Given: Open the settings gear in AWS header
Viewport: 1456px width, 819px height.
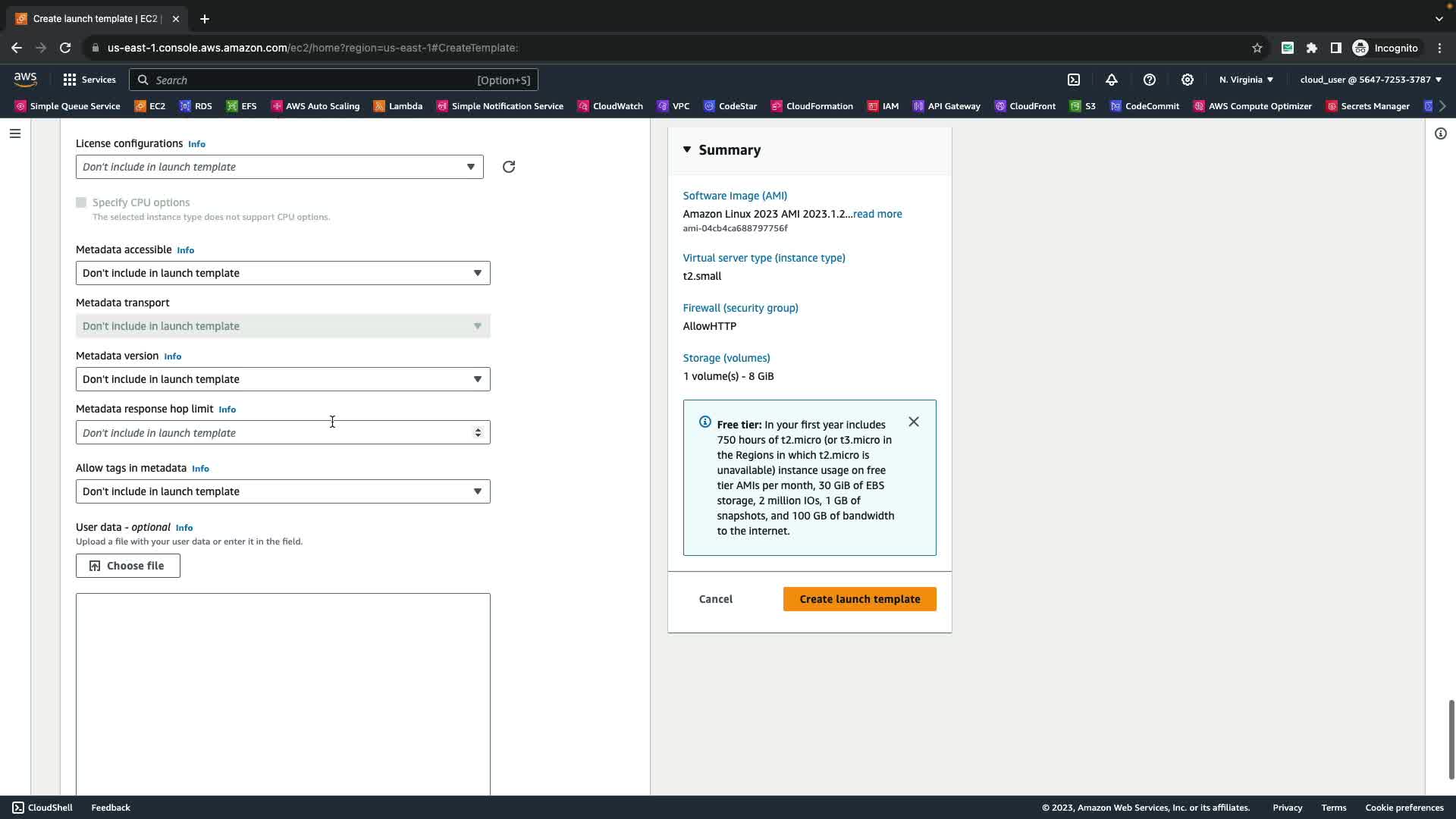Looking at the screenshot, I should click(1188, 80).
